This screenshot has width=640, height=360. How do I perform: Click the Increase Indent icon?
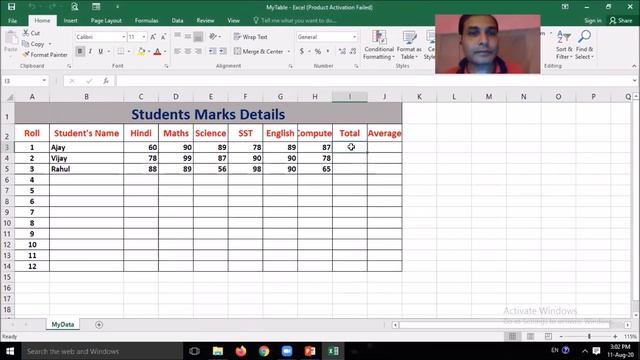click(223, 51)
